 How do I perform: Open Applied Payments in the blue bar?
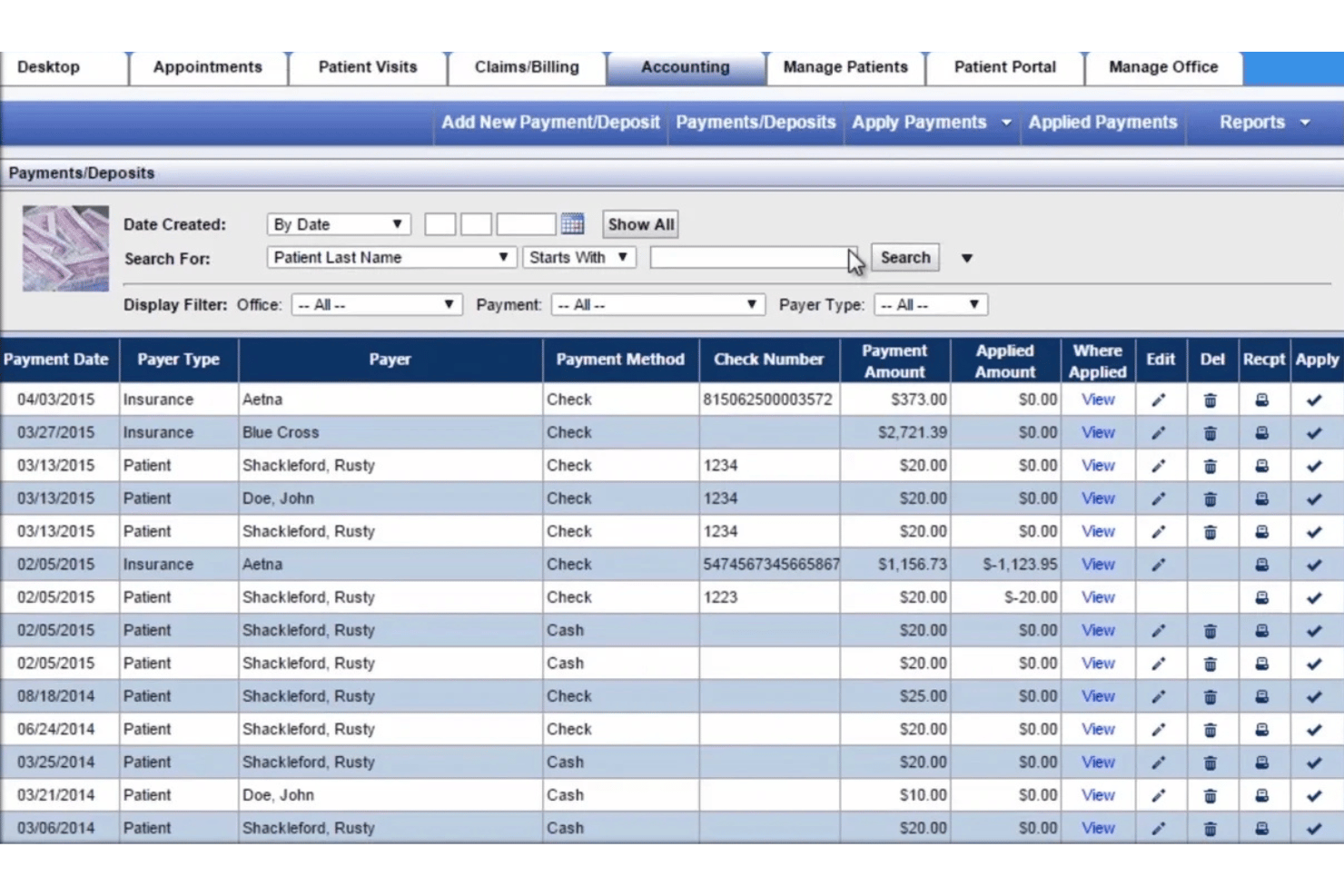tap(1102, 123)
